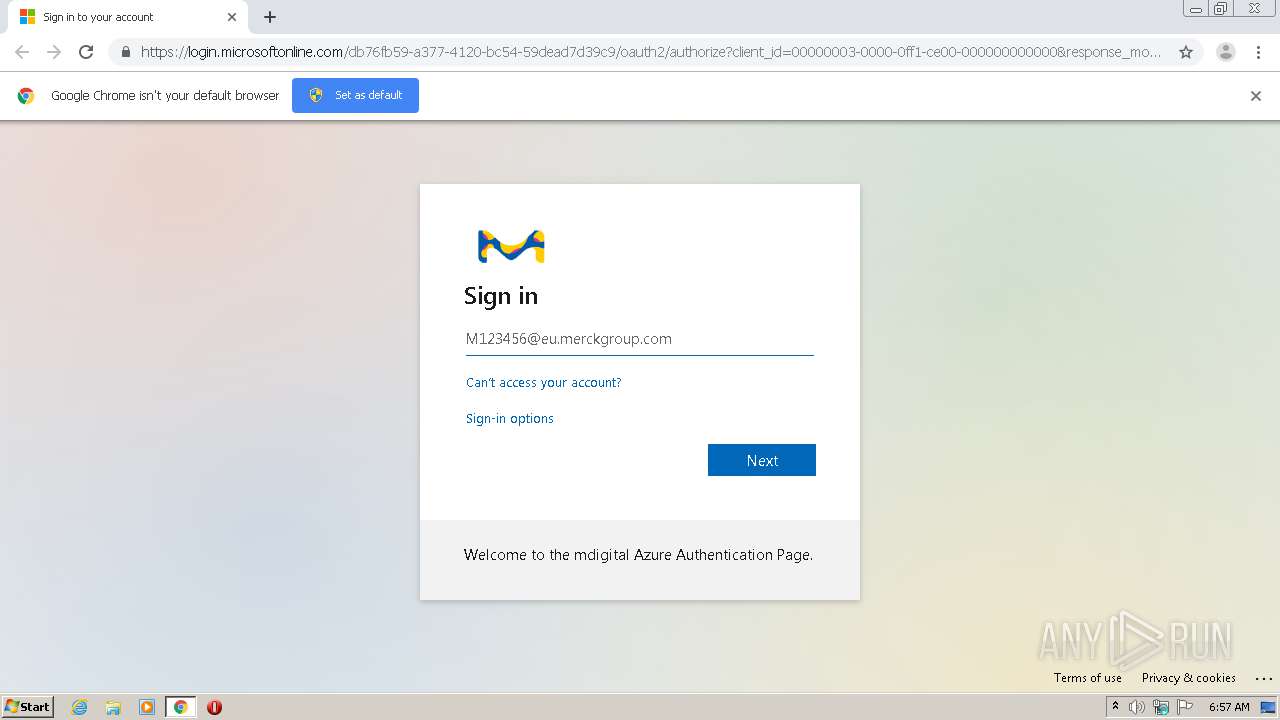Click 'Welcome to the mdigital Azure Authentication Page.'

point(638,555)
